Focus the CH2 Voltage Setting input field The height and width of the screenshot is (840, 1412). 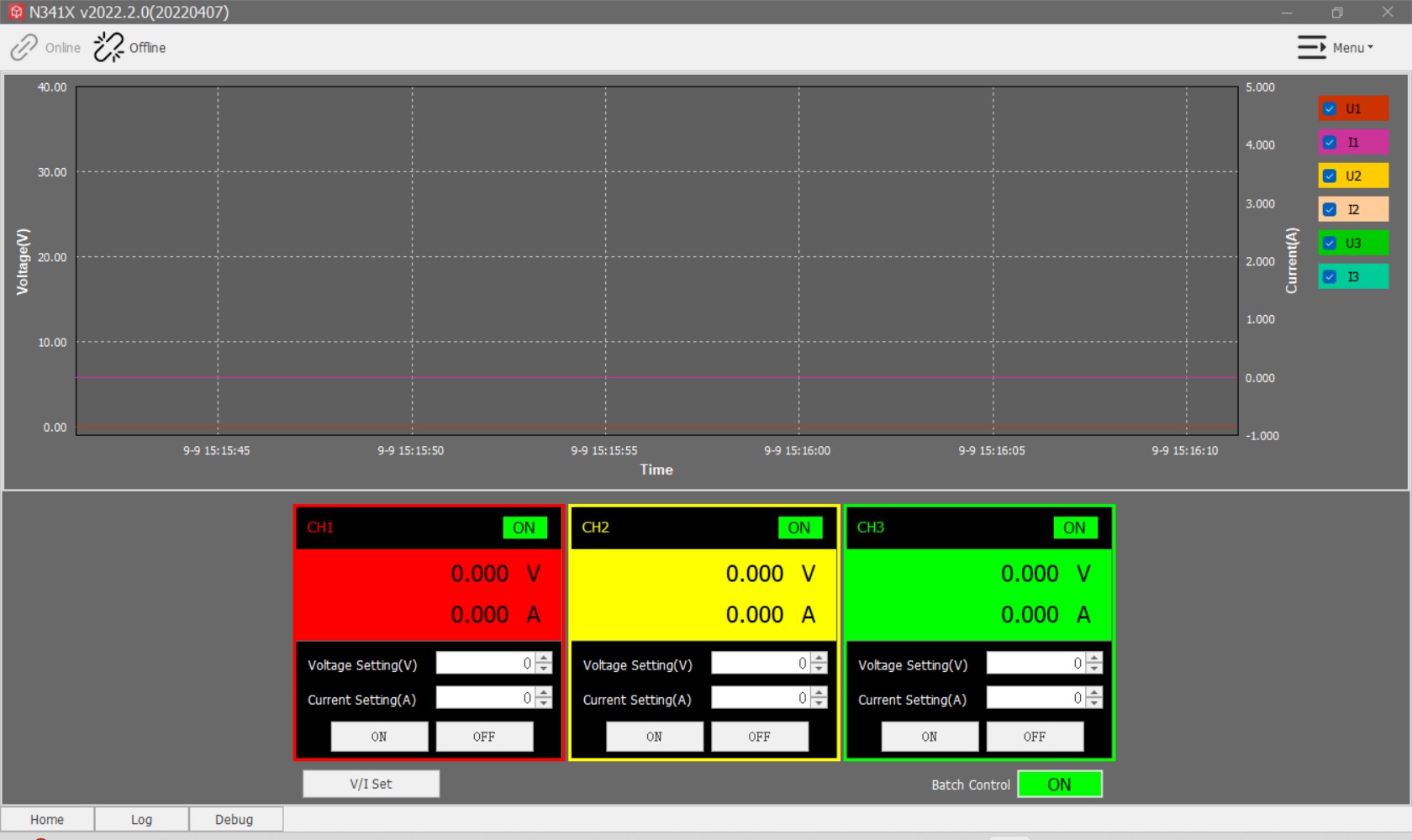coord(761,664)
